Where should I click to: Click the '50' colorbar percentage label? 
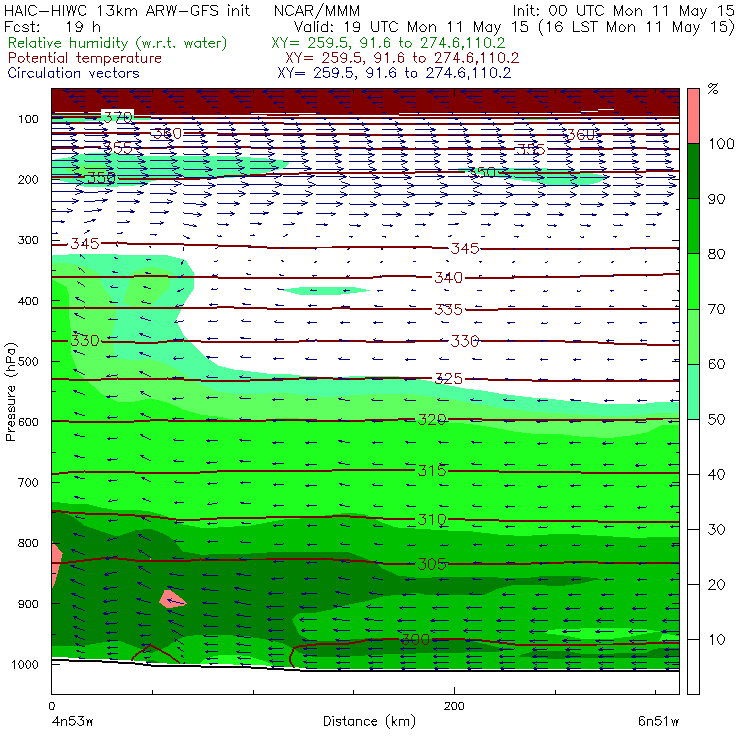click(716, 420)
